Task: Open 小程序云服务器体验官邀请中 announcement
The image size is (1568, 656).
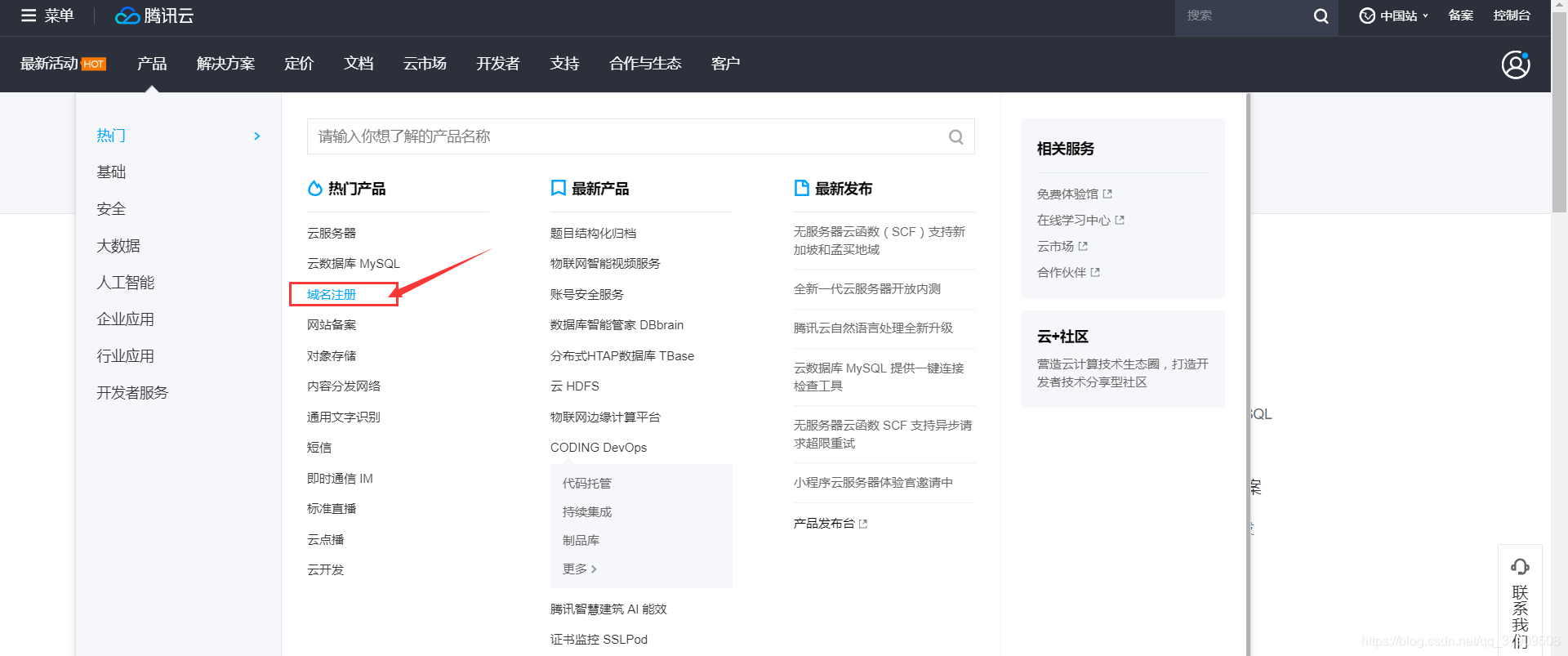Action: tap(873, 483)
